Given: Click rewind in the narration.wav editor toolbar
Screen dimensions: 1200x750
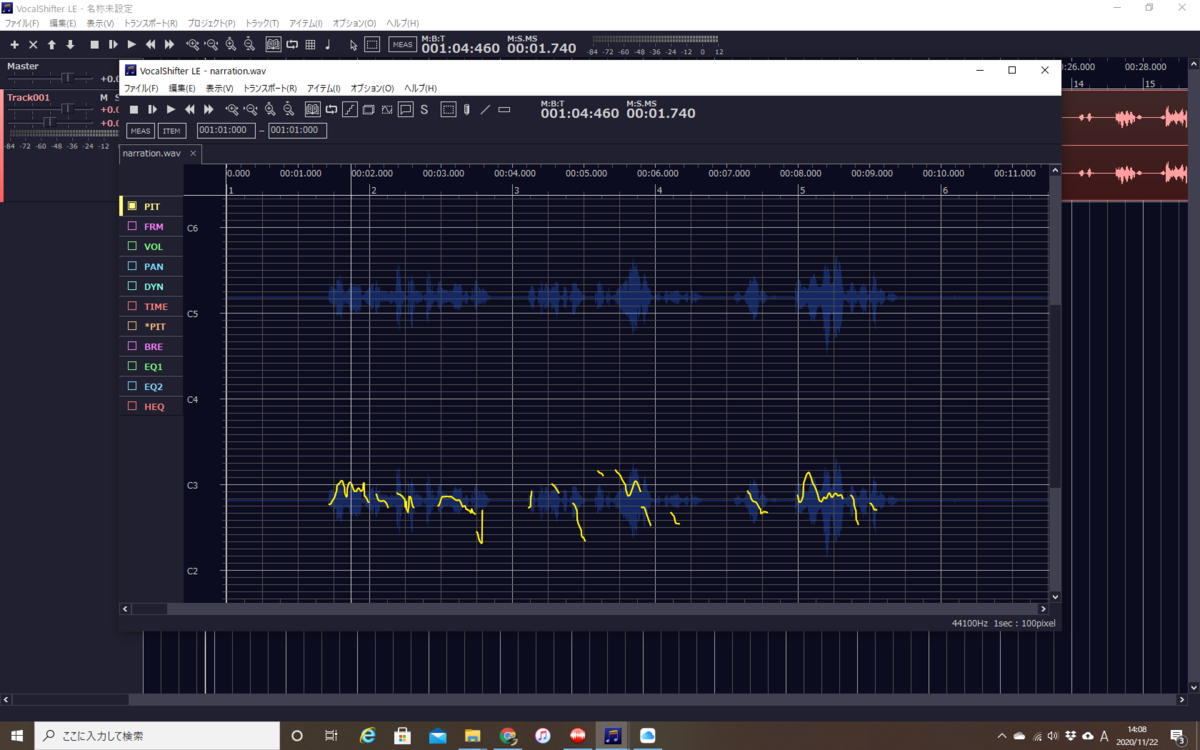Looking at the screenshot, I should [189, 109].
